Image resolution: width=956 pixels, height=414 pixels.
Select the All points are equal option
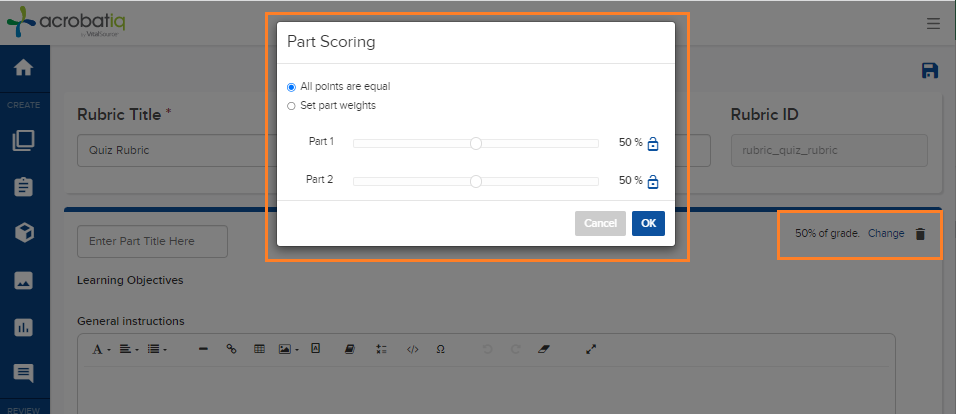tap(291, 87)
